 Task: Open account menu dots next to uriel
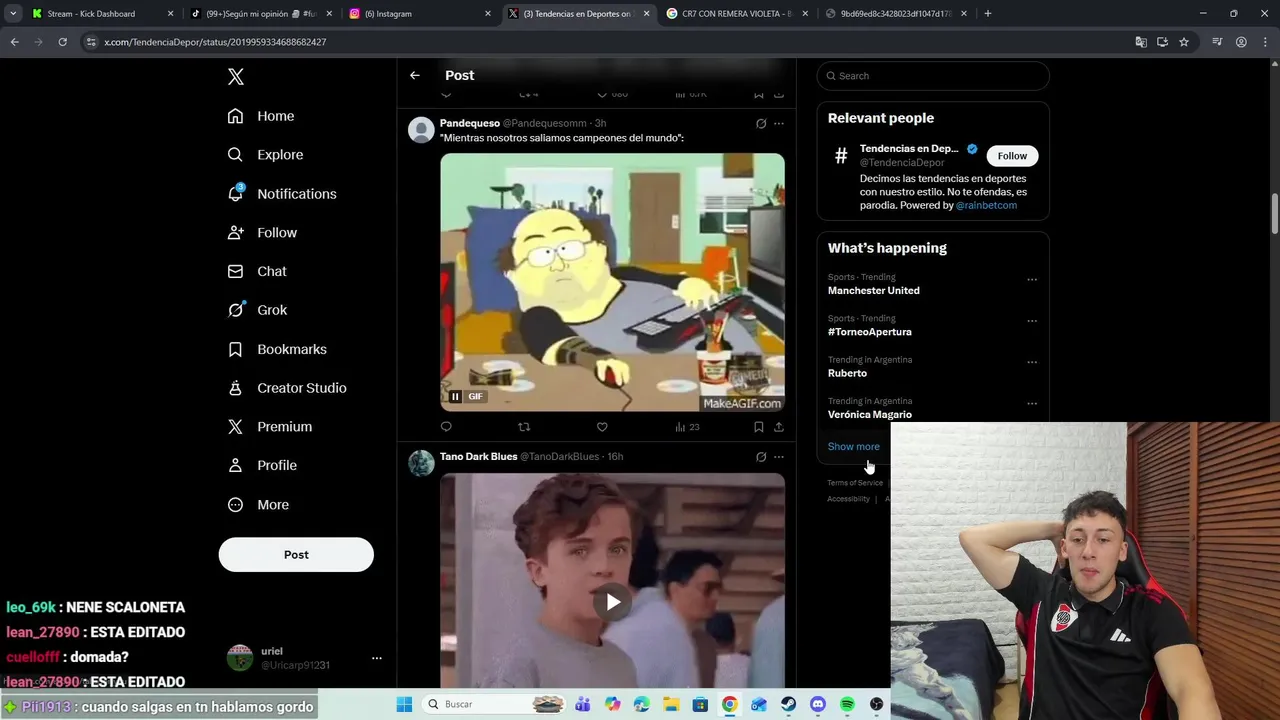click(377, 658)
